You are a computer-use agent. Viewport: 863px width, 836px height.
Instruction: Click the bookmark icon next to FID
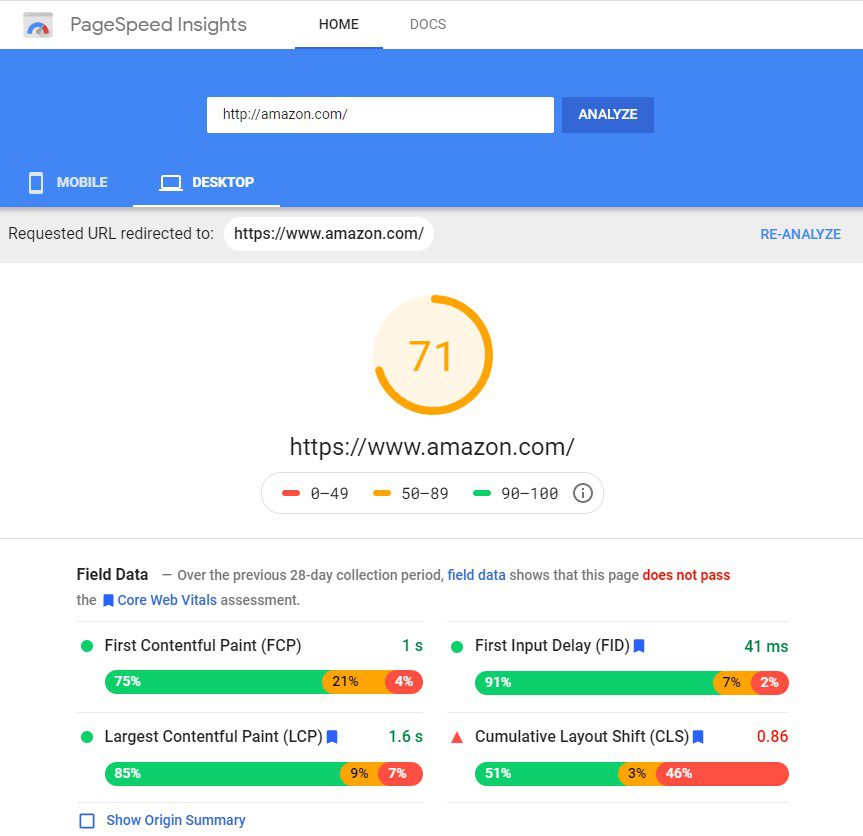639,646
